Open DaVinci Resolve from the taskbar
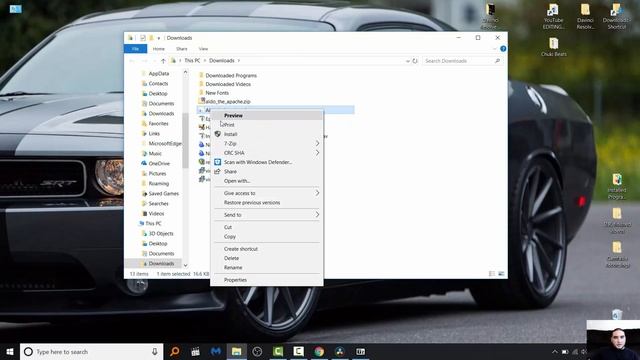 click(x=340, y=351)
